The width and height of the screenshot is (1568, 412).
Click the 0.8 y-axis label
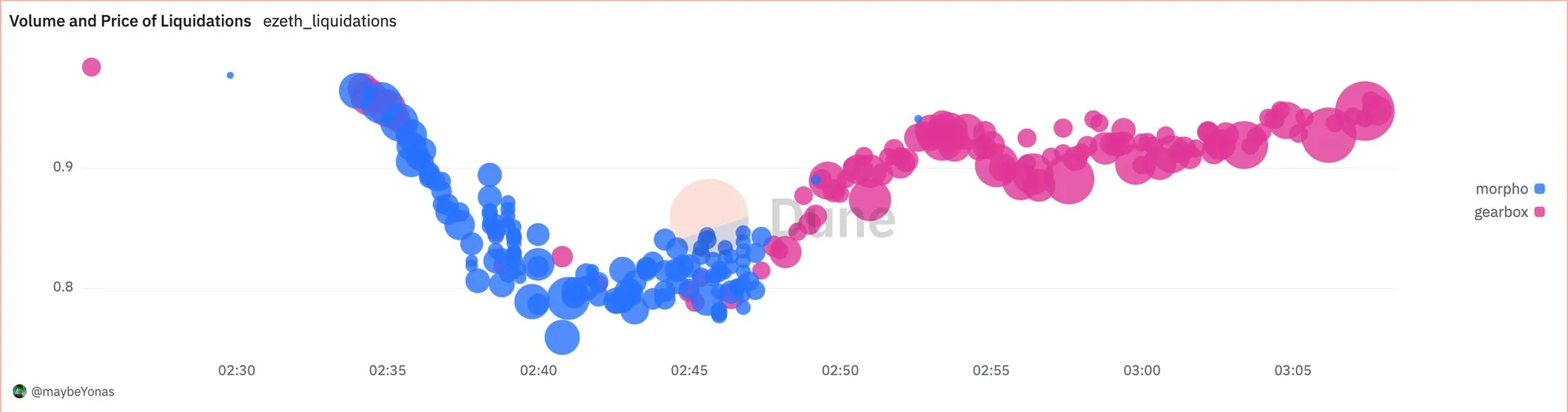point(63,287)
